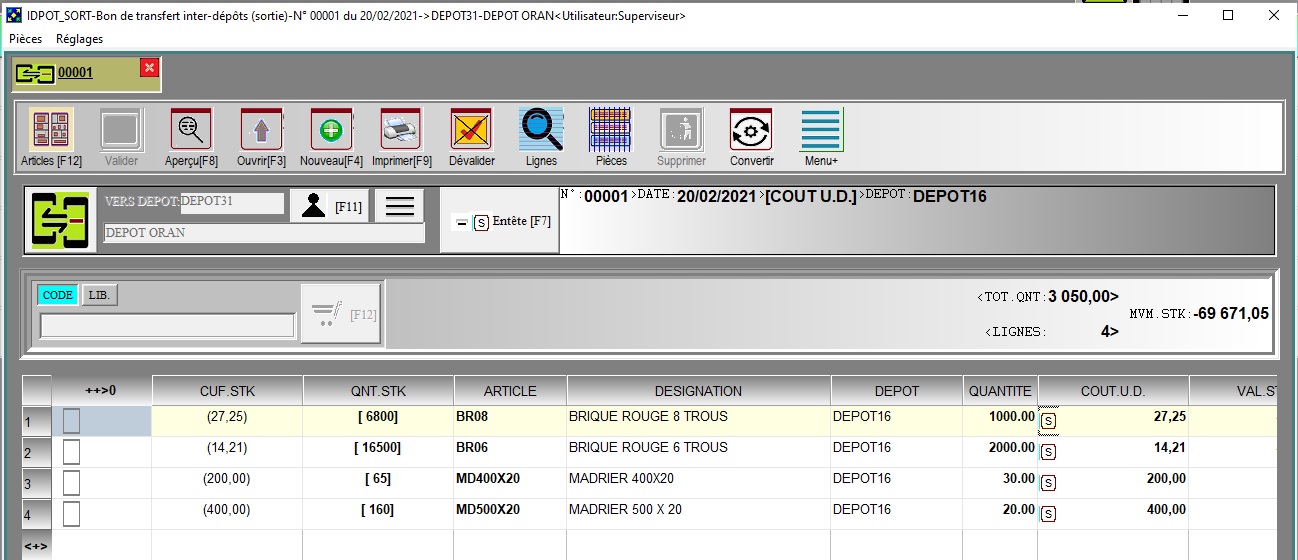Click the DEPOT ORAN name field
Image resolution: width=1298 pixels, height=560 pixels.
(264, 233)
